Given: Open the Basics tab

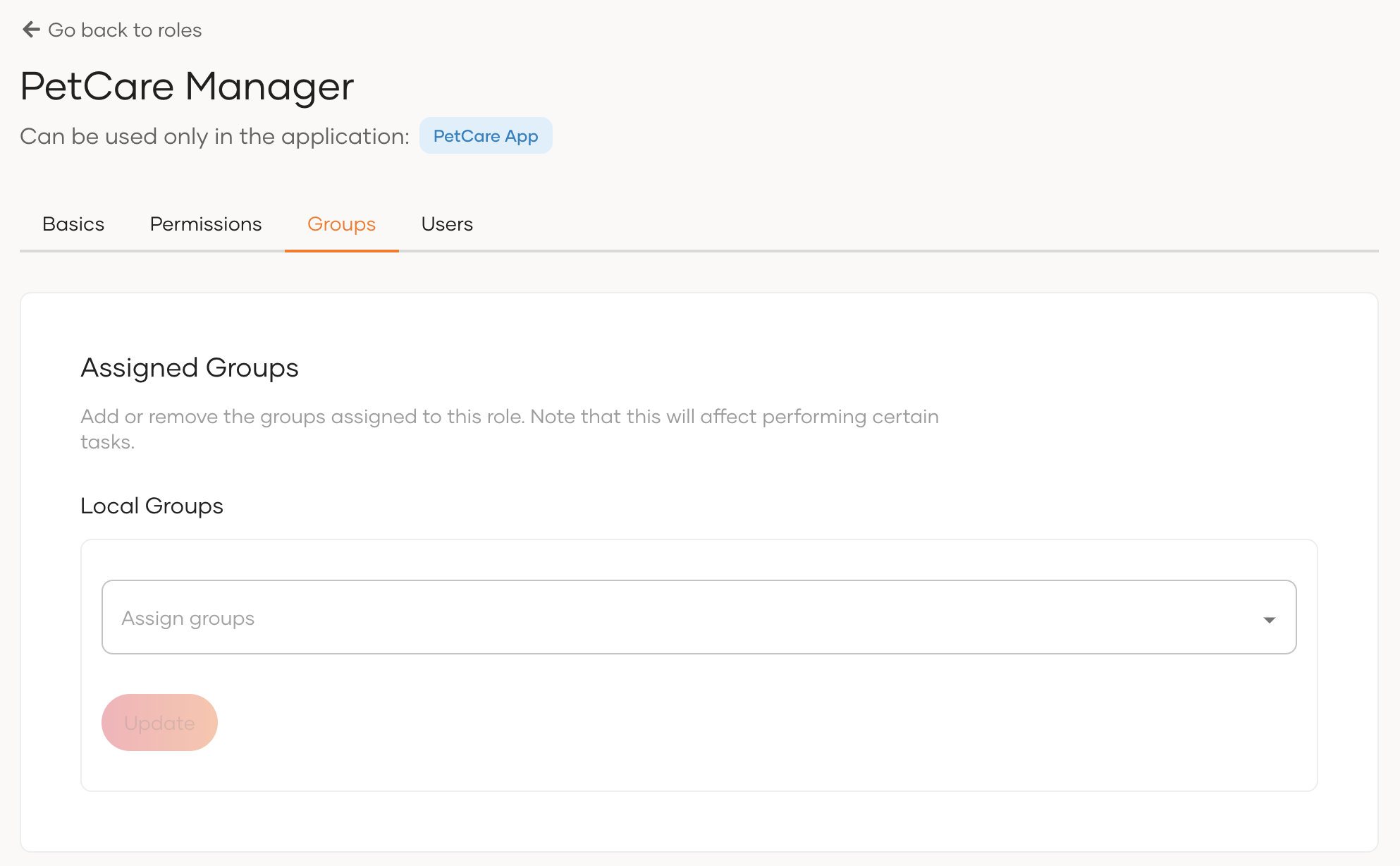Looking at the screenshot, I should 73,224.
